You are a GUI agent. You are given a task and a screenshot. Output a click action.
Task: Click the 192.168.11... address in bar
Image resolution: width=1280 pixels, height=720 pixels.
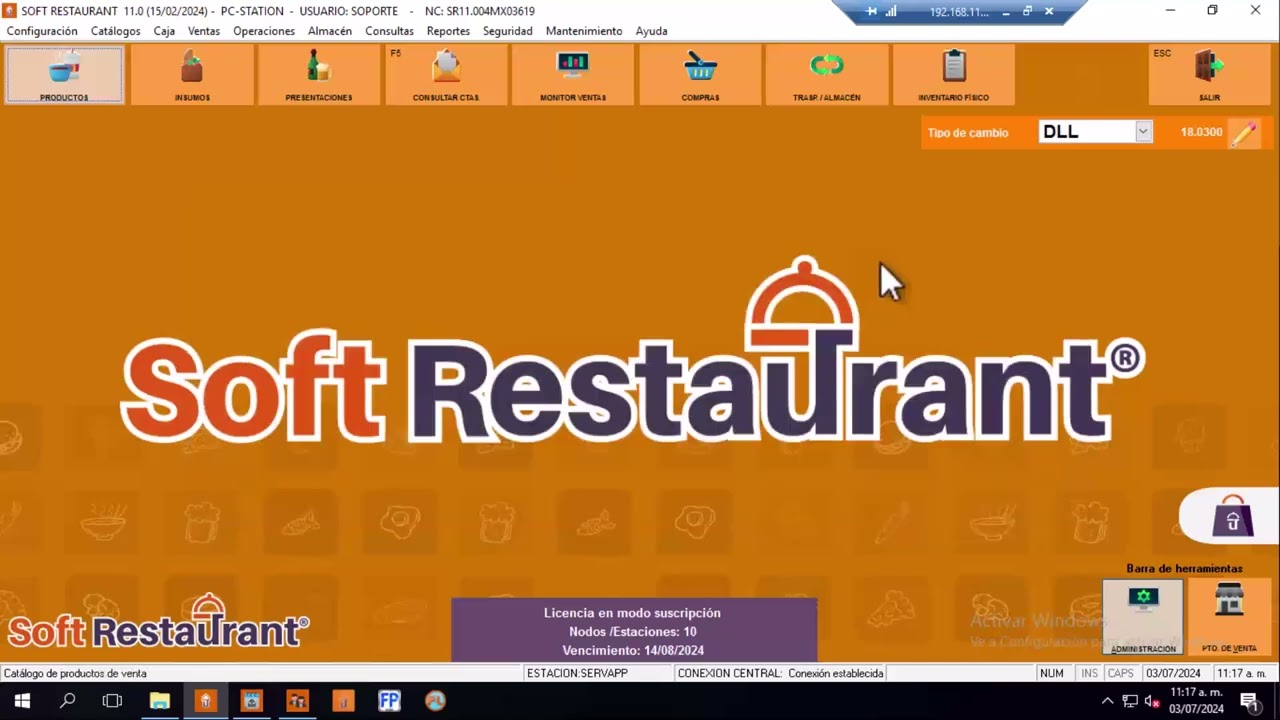[x=959, y=12]
